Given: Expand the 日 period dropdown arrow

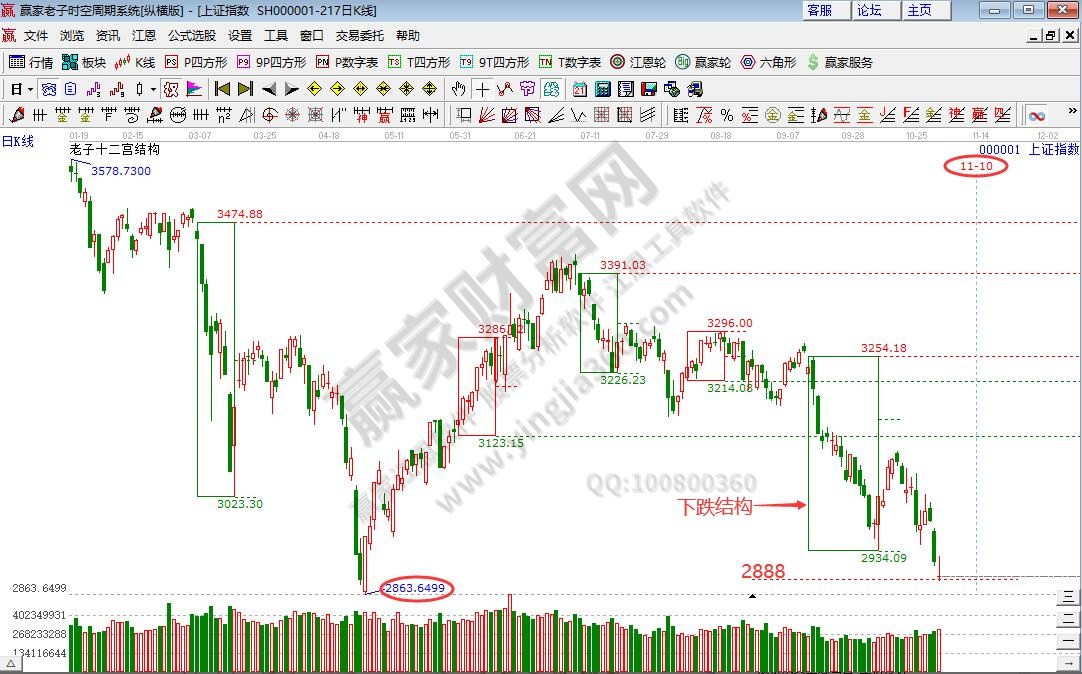Looking at the screenshot, I should pyautogui.click(x=31, y=89).
